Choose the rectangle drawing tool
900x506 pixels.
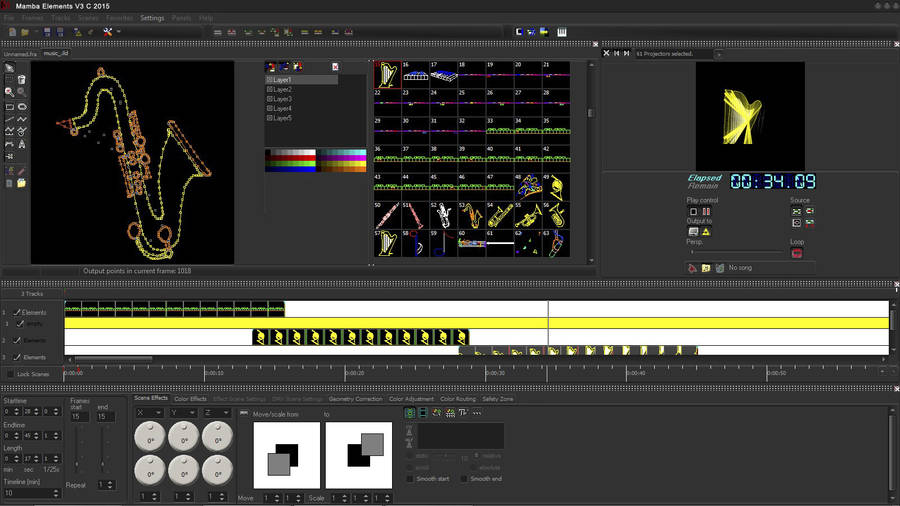9,107
